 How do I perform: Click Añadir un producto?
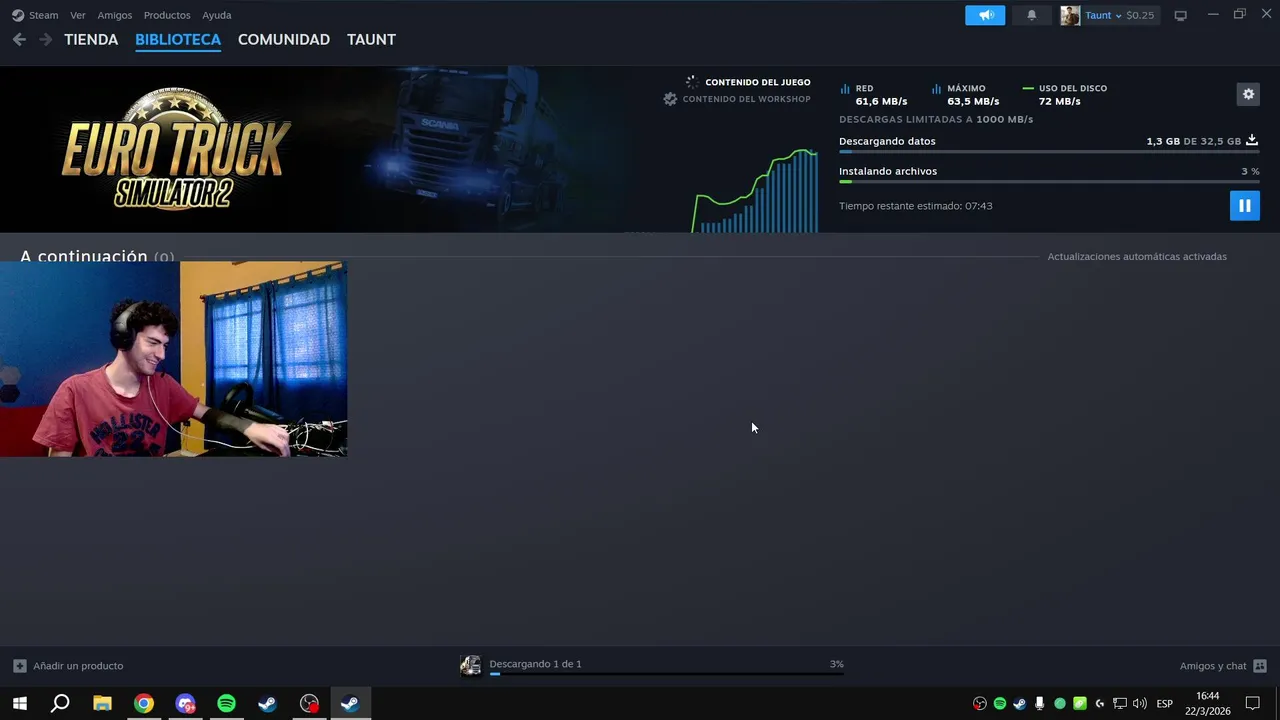click(x=78, y=666)
